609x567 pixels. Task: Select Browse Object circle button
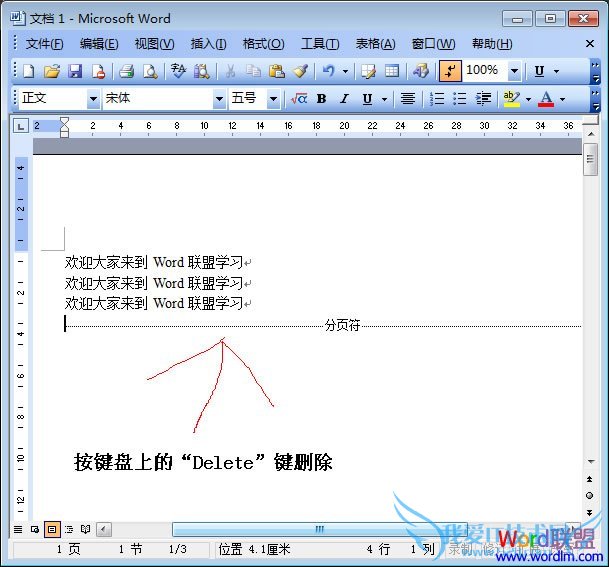590,496
